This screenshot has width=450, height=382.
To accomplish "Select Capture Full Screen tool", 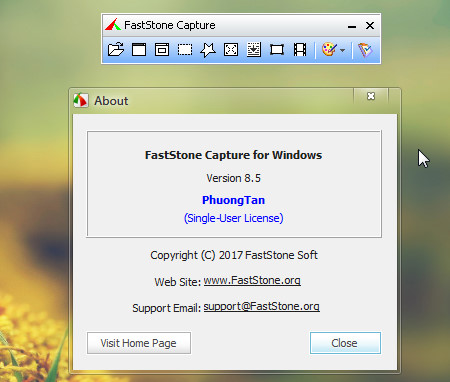I will [231, 50].
